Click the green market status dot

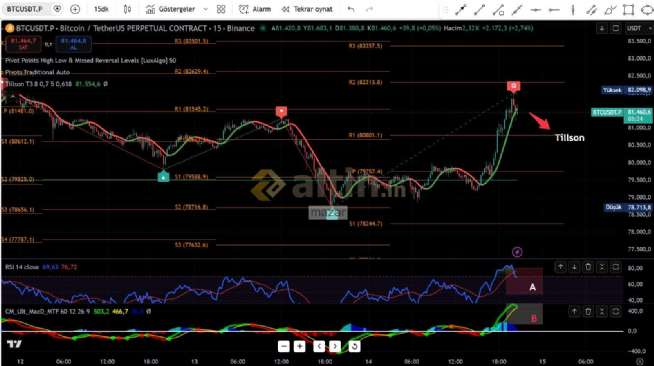(263, 28)
